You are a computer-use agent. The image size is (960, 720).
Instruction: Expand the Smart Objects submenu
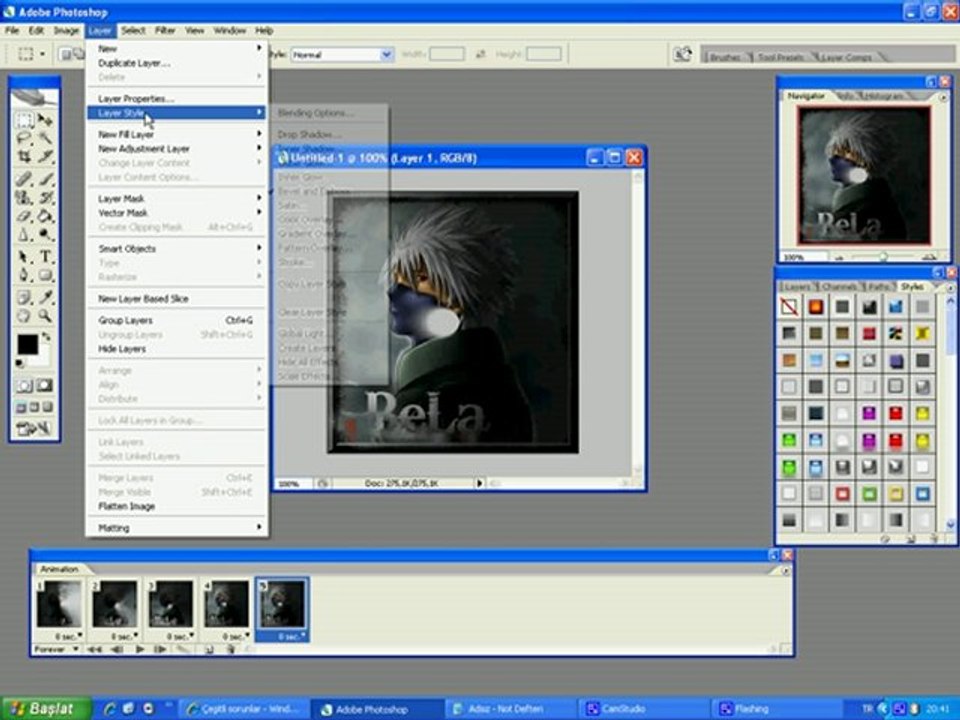(176, 249)
